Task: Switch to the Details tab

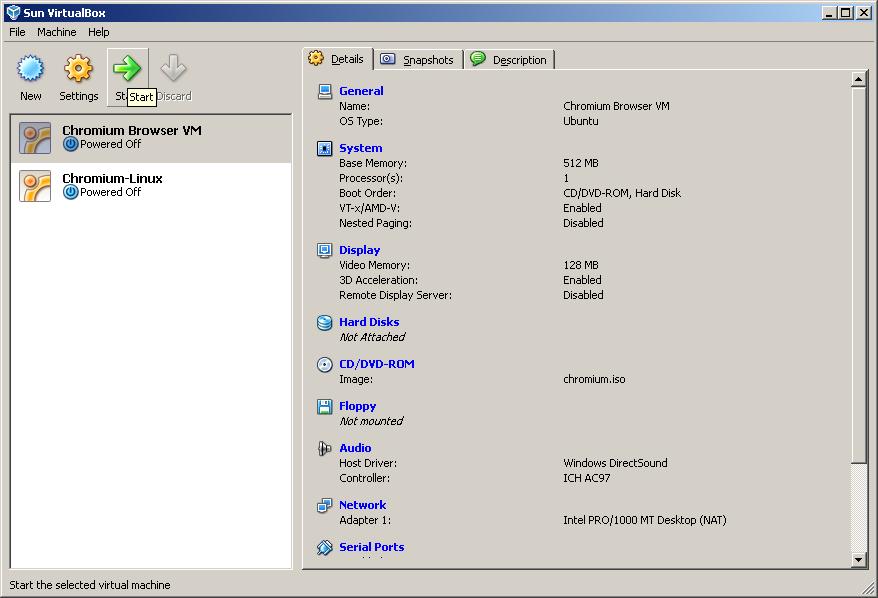Action: point(338,59)
